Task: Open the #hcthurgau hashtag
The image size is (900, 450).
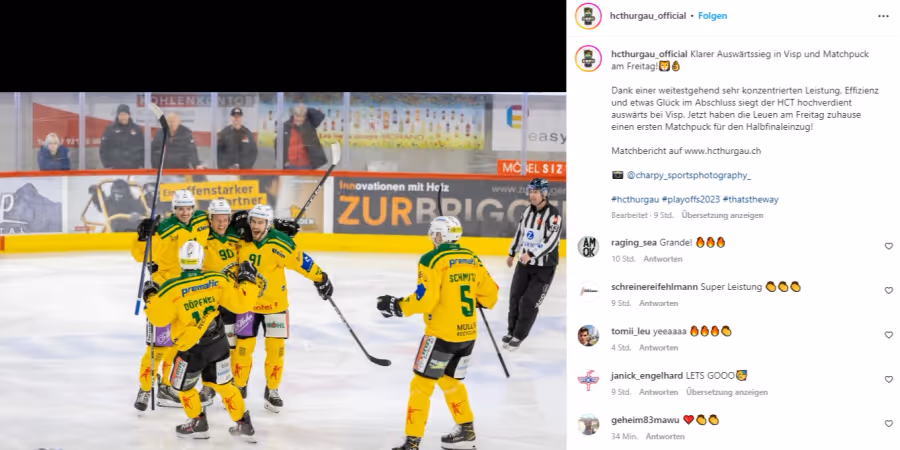Action: pyautogui.click(x=635, y=199)
